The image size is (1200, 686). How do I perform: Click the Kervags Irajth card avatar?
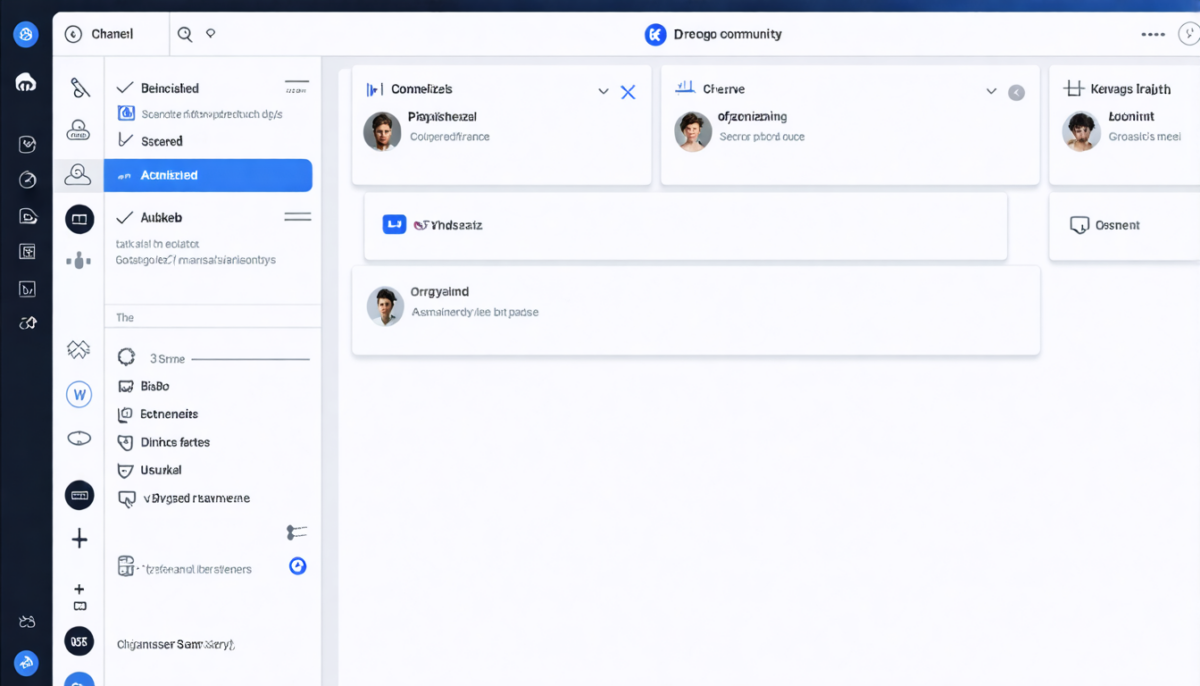pos(1081,131)
